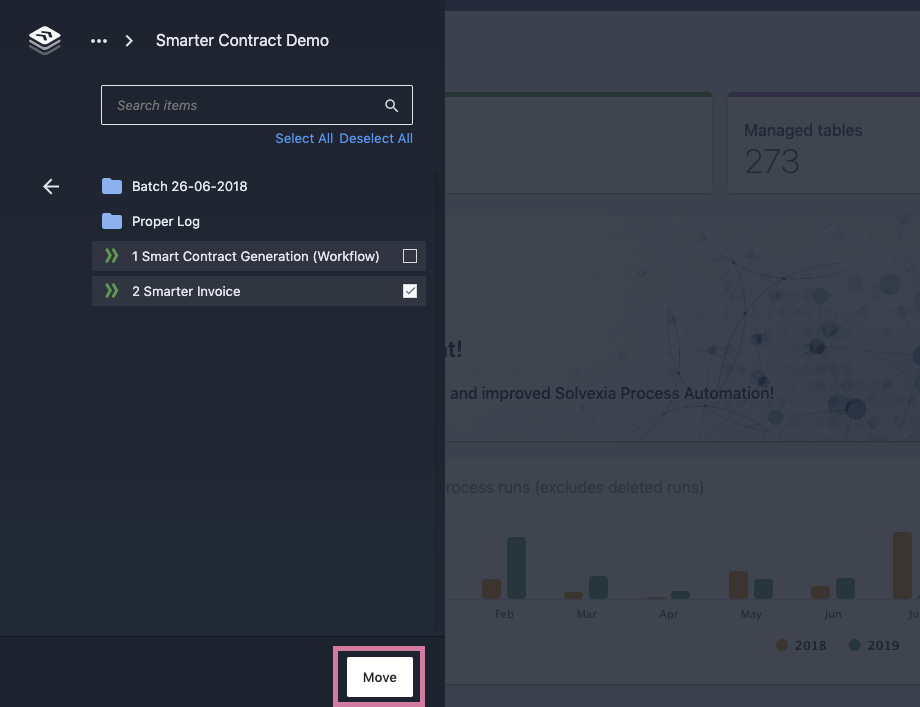The image size is (920, 707).
Task: Click the Proper Log folder icon
Action: click(x=112, y=221)
